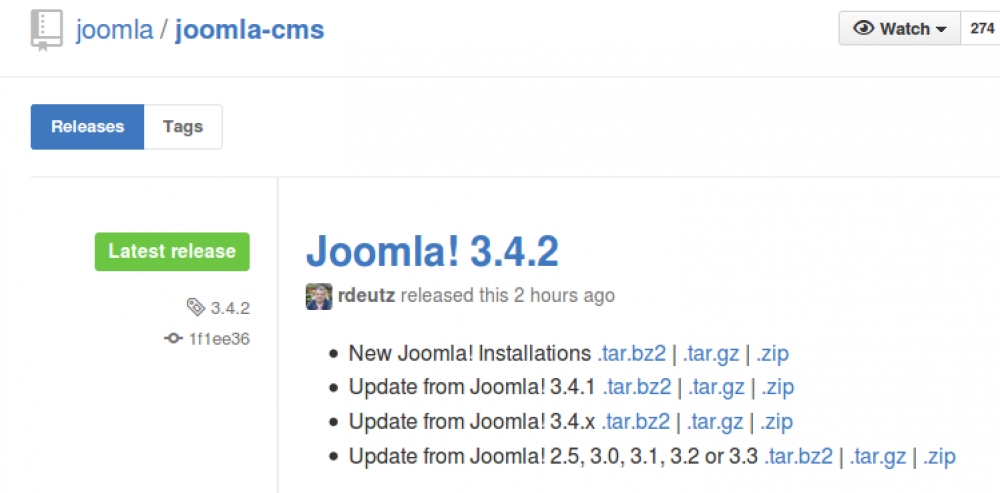Open the Joomla! 3.4.2 release title
The width and height of the screenshot is (1000, 493).
[x=432, y=252]
